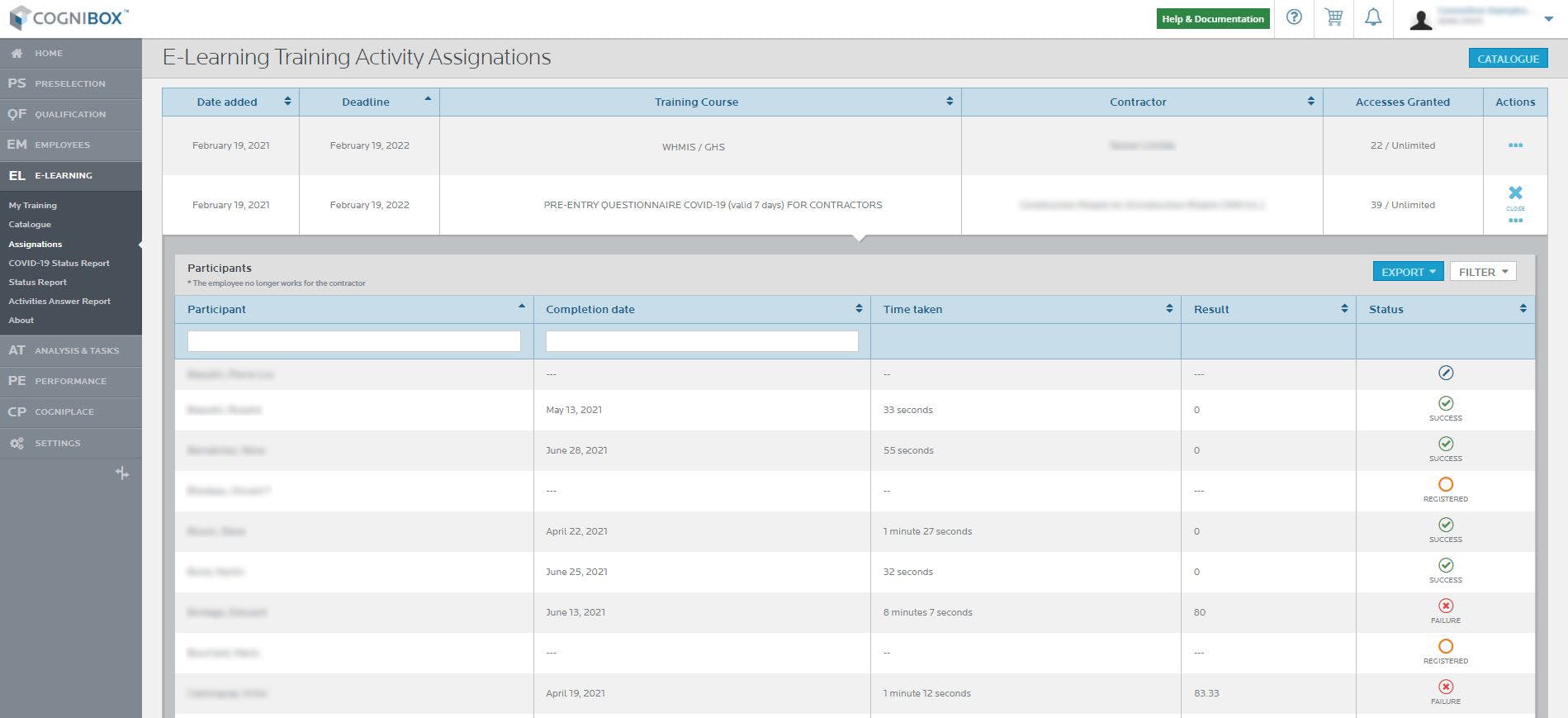The height and width of the screenshot is (718, 1568).
Task: Open the Catalogue button
Action: point(1508,59)
